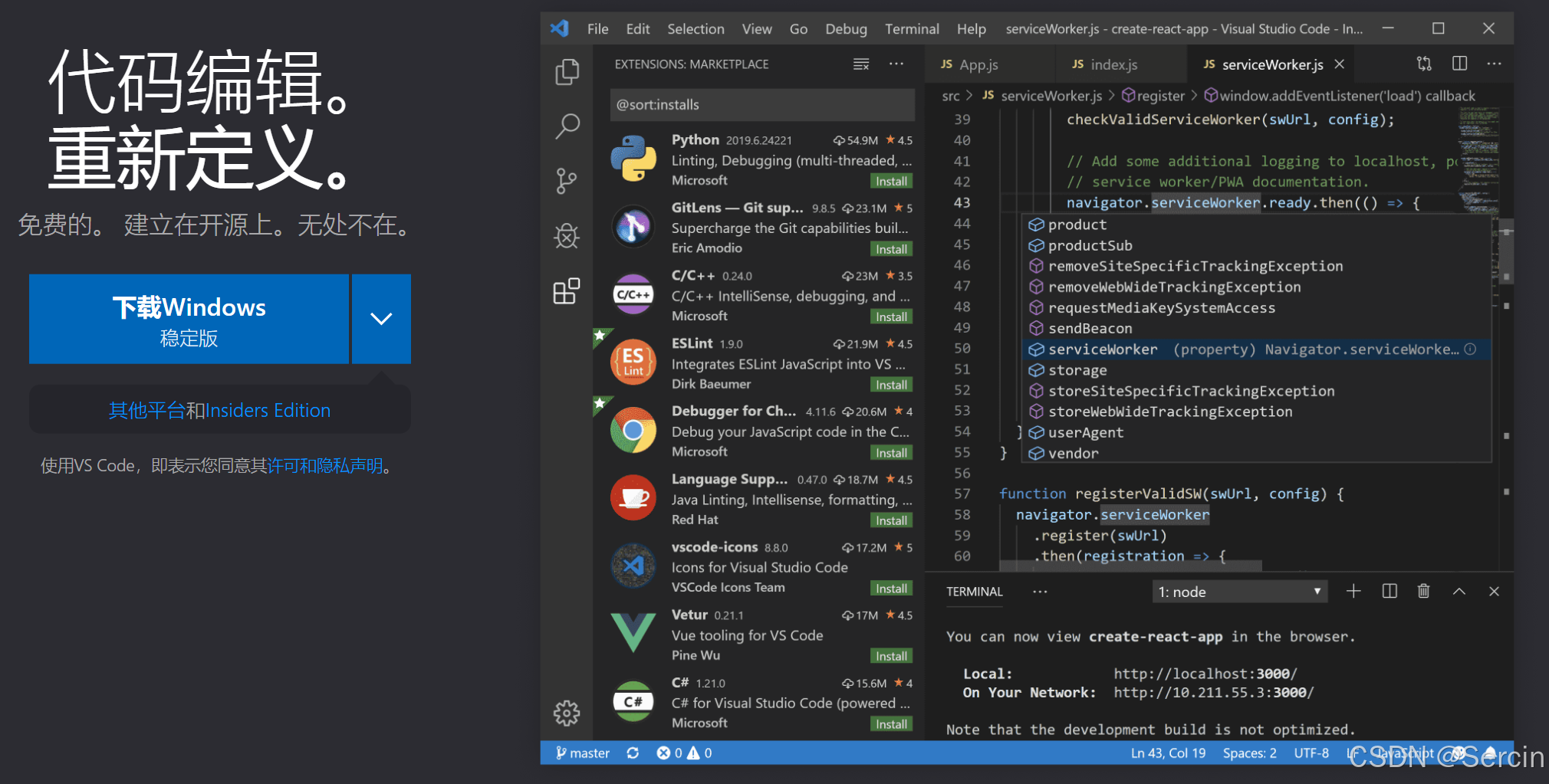Select the GitLens extension icon

[633, 226]
